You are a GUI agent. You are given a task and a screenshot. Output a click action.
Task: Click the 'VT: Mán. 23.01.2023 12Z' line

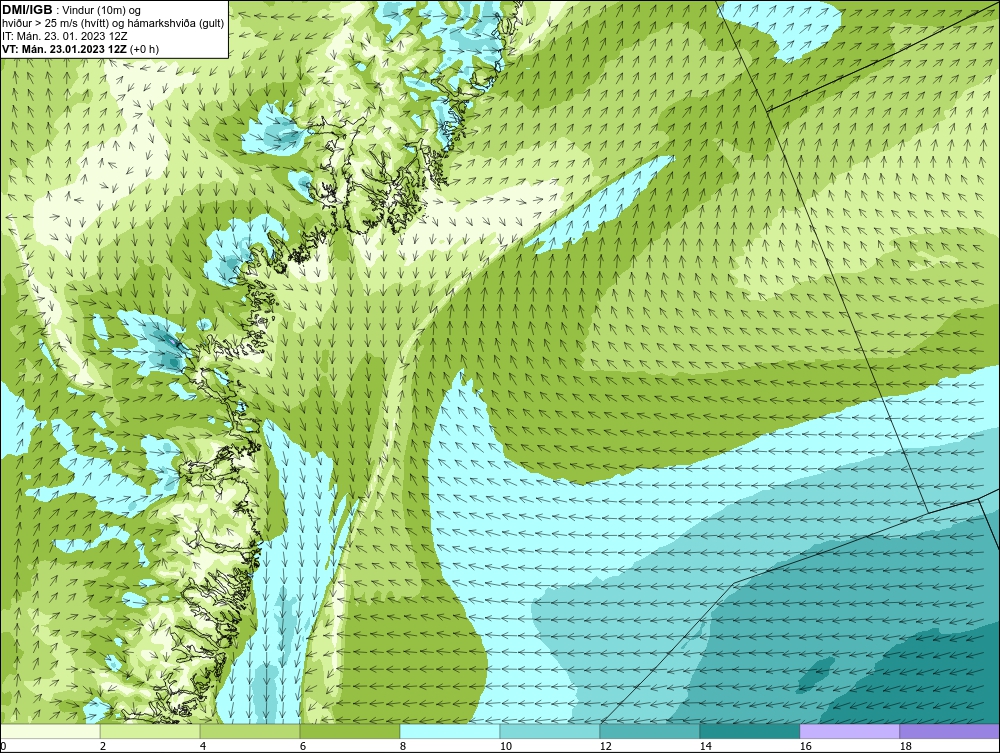click(81, 49)
